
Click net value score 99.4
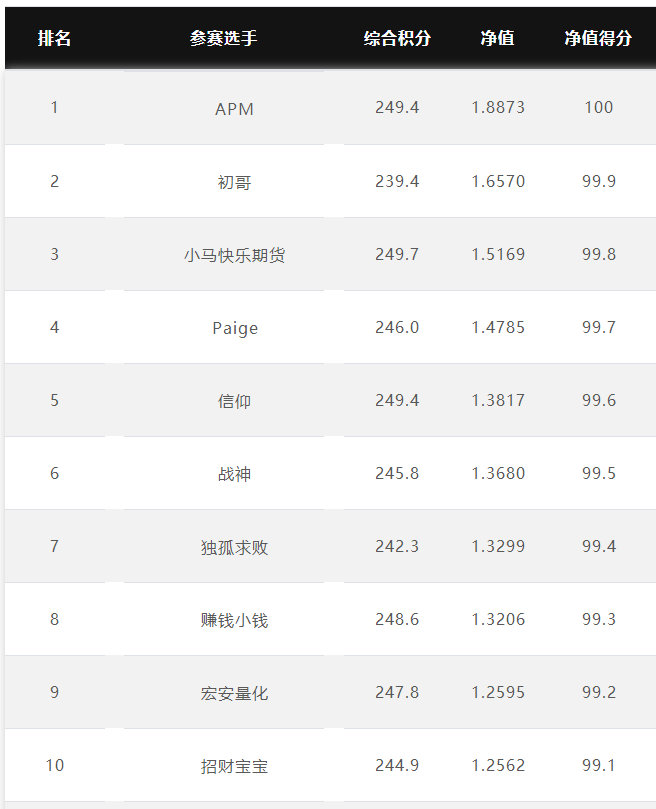599,546
